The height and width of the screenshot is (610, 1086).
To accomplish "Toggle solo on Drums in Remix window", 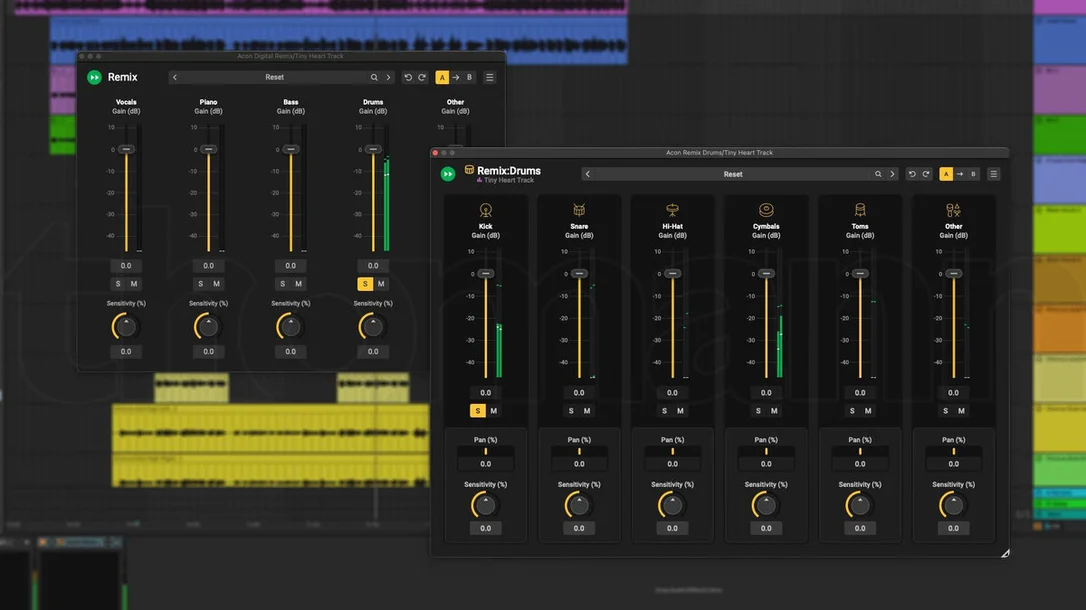I will pos(365,283).
